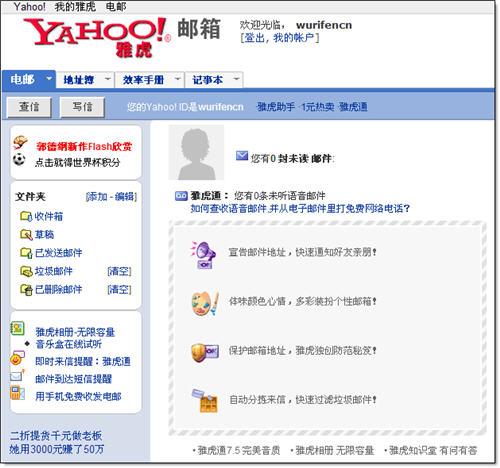Click the auto-sort mailbox icon
The width and height of the screenshot is (500, 468).
tap(205, 401)
